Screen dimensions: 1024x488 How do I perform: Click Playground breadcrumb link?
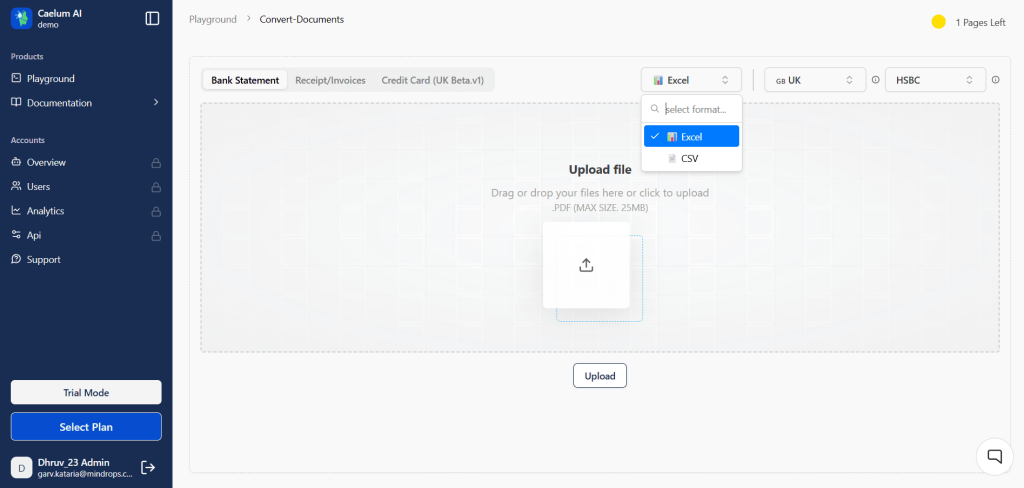[213, 20]
